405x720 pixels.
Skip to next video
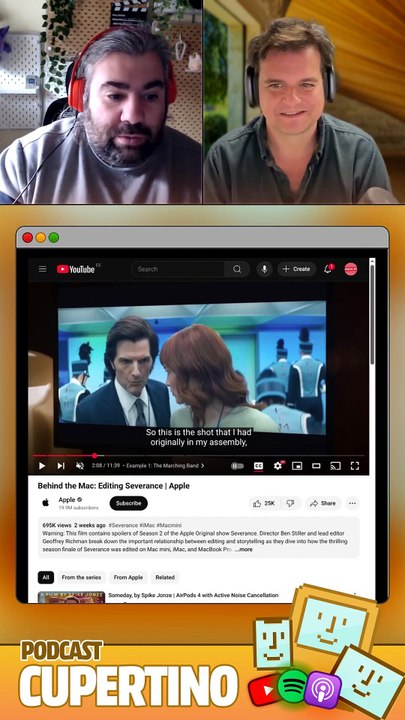61,466
